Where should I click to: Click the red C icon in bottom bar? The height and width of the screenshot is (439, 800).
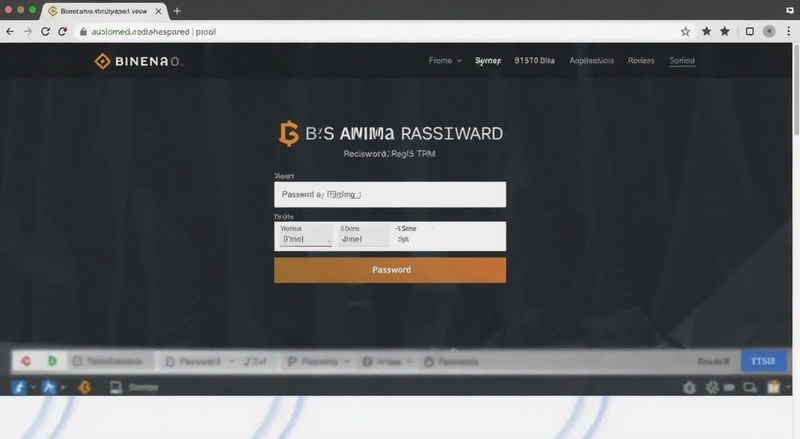tap(26, 361)
